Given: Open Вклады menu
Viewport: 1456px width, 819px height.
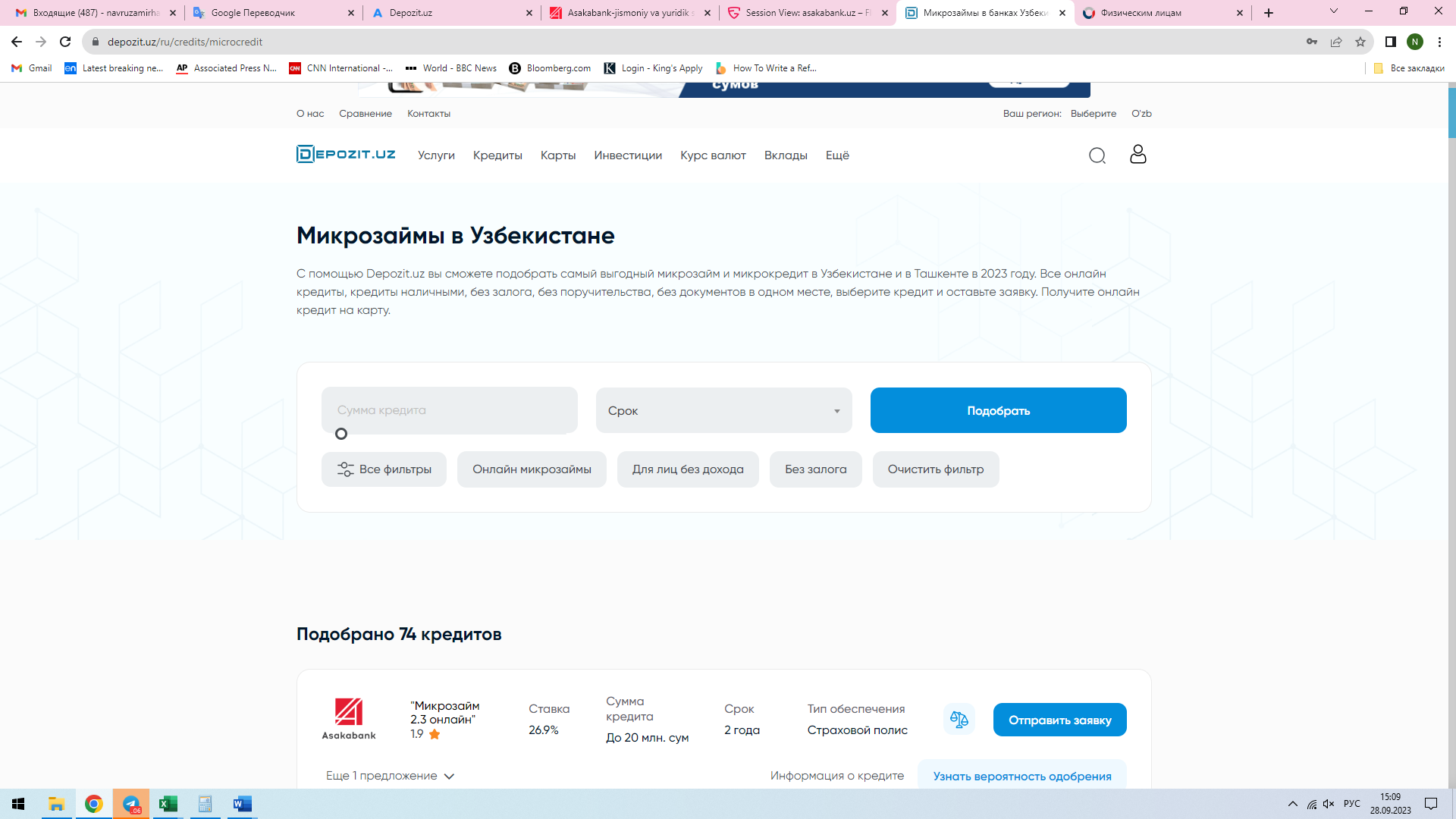Looking at the screenshot, I should (x=786, y=155).
